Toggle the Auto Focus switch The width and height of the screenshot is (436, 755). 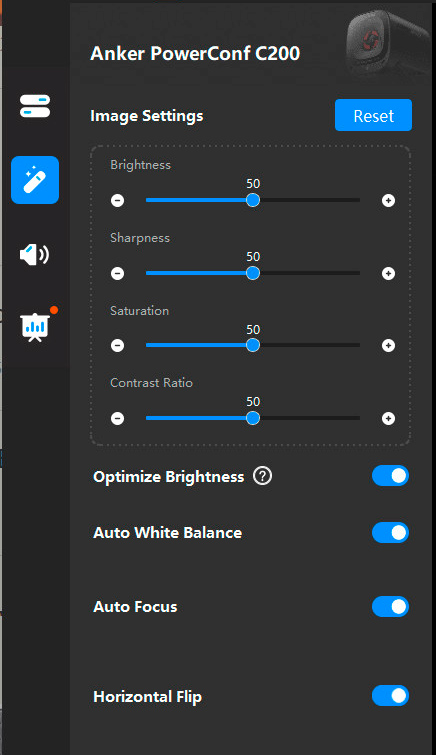click(x=390, y=607)
